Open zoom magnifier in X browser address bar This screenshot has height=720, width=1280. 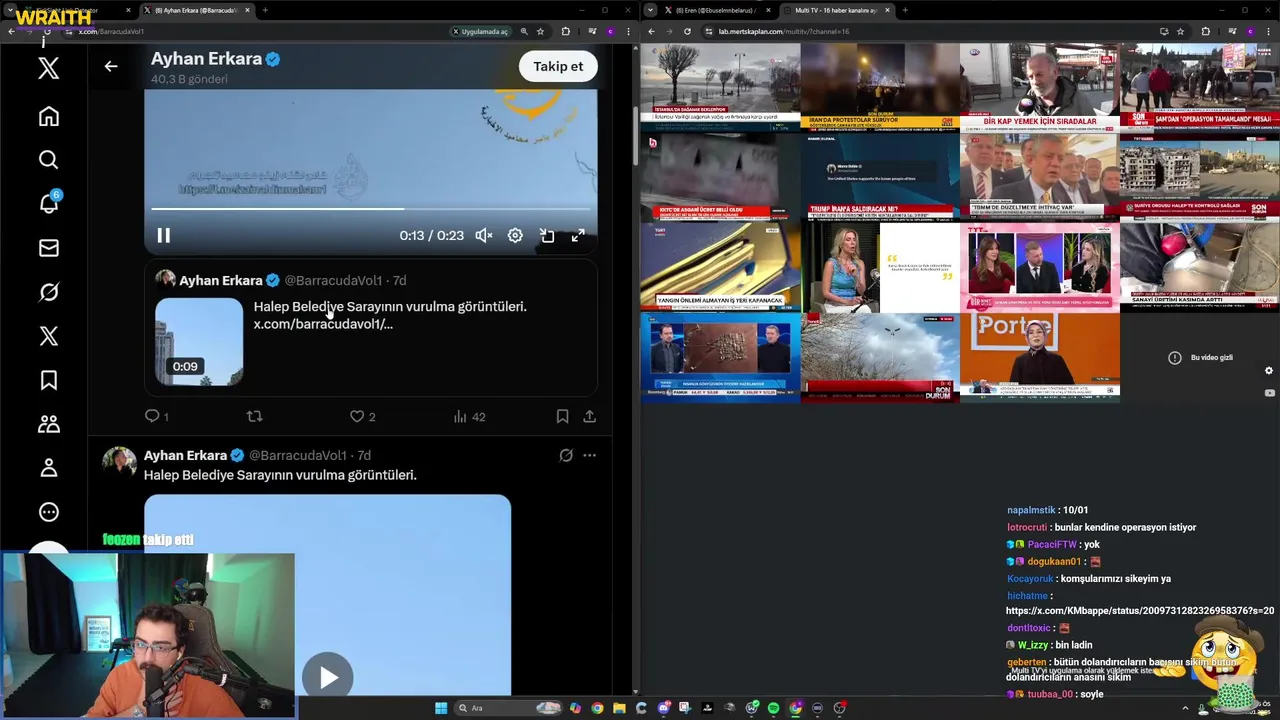[x=524, y=31]
